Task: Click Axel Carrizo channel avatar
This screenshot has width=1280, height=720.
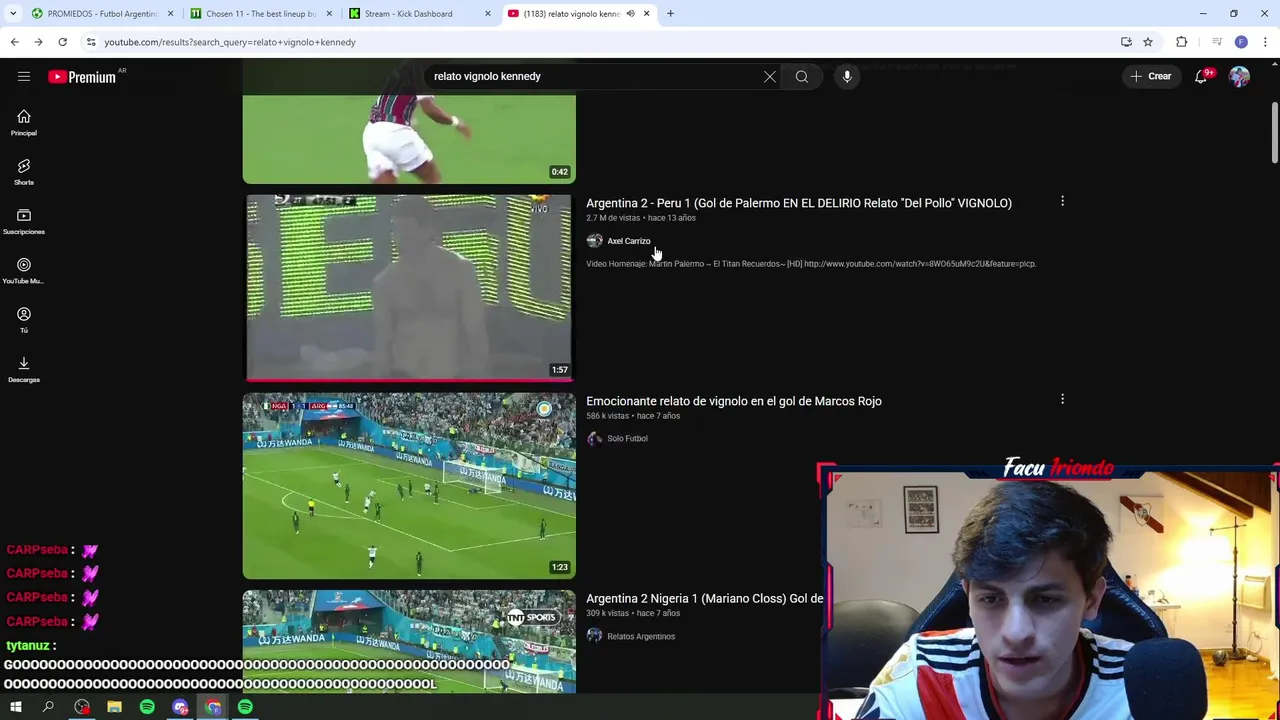Action: click(x=594, y=241)
